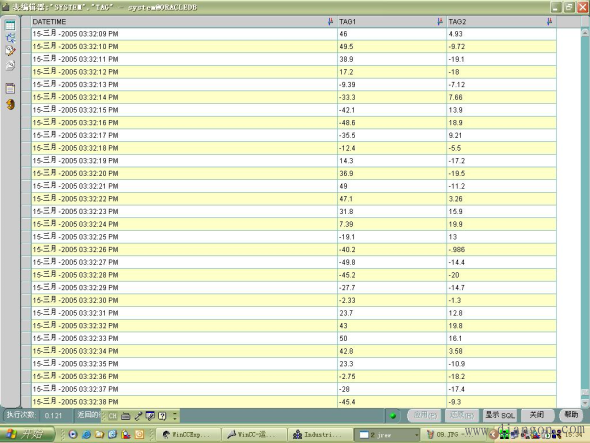Select TAG1 cell with value 7.39
The image size is (590, 443).
point(392,224)
